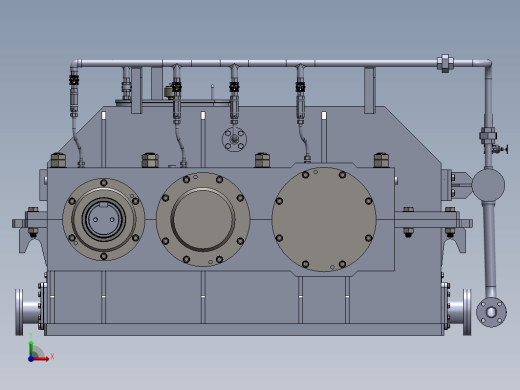
Task: Click the blue origin ball of the triad
Action: pyautogui.click(x=31, y=359)
